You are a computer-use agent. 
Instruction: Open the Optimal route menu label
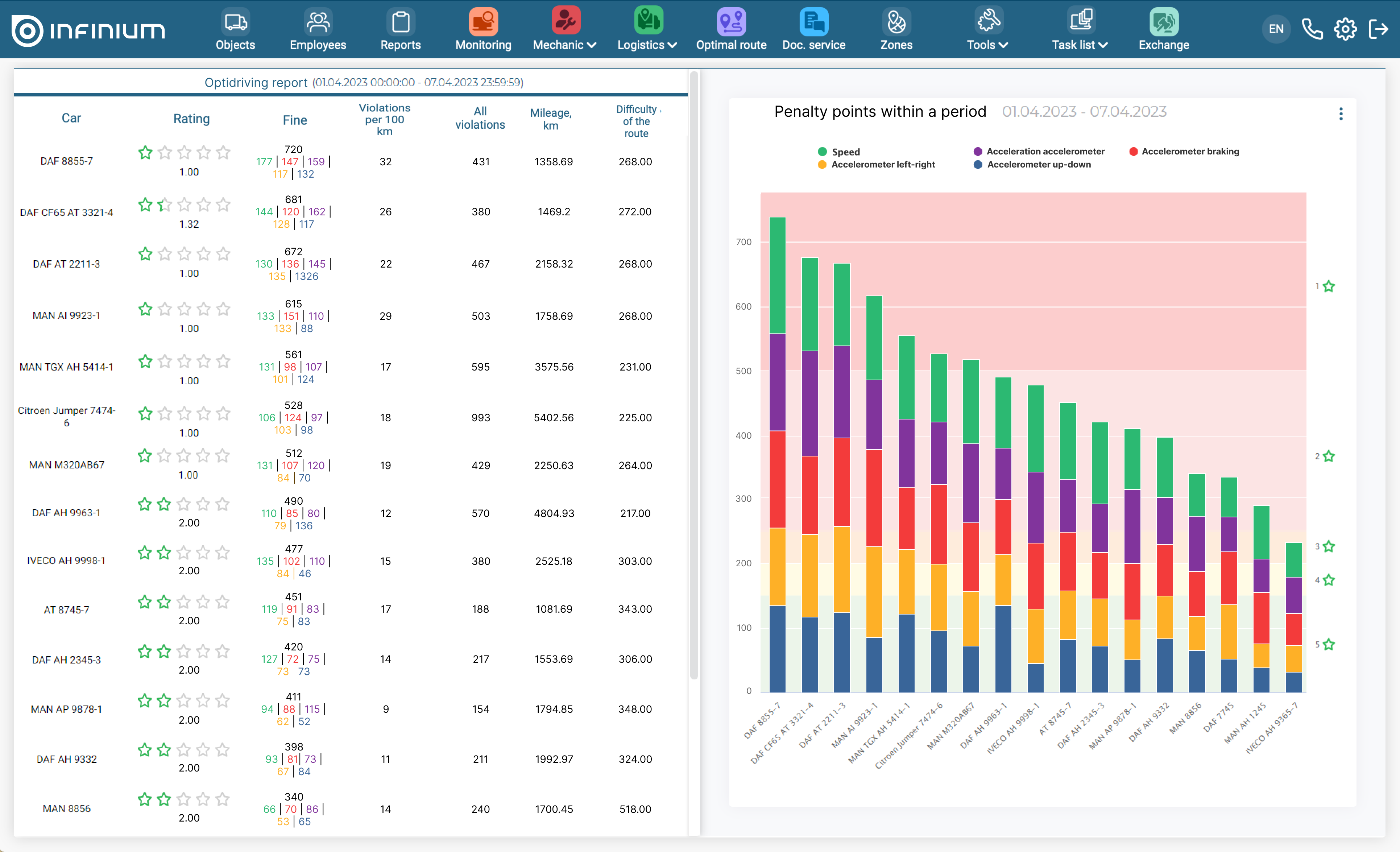(731, 45)
